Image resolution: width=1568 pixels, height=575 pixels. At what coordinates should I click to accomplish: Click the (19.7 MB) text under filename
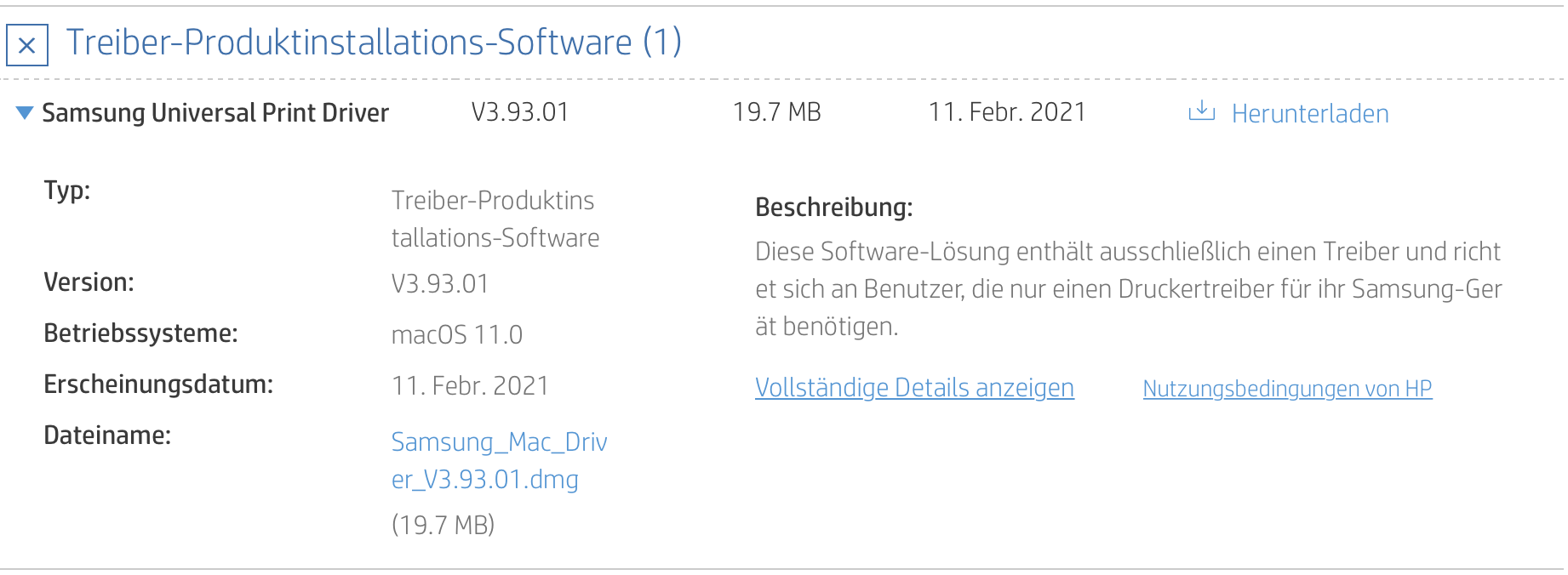click(x=443, y=525)
